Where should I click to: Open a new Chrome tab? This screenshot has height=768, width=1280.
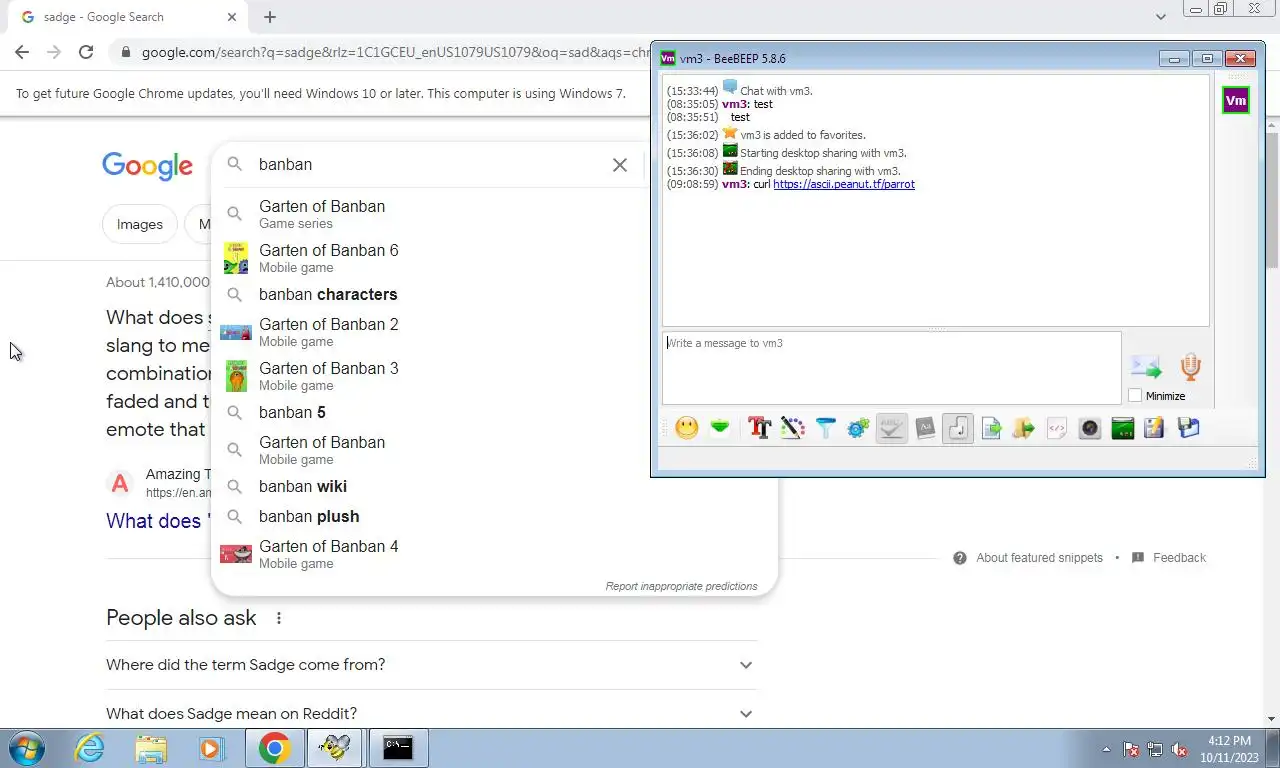click(270, 17)
